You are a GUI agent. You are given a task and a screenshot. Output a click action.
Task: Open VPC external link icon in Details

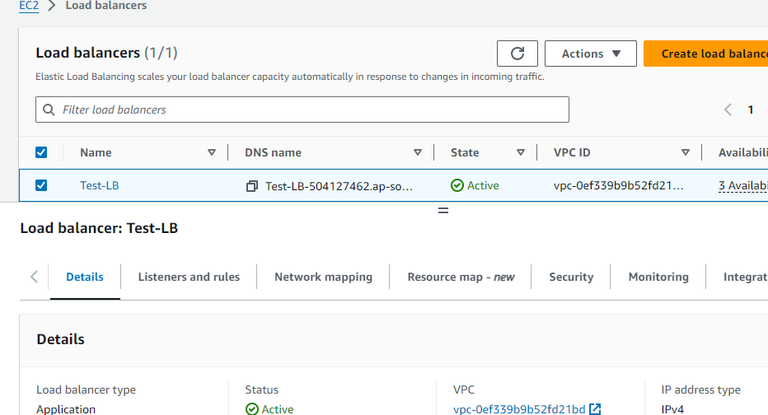(595, 409)
